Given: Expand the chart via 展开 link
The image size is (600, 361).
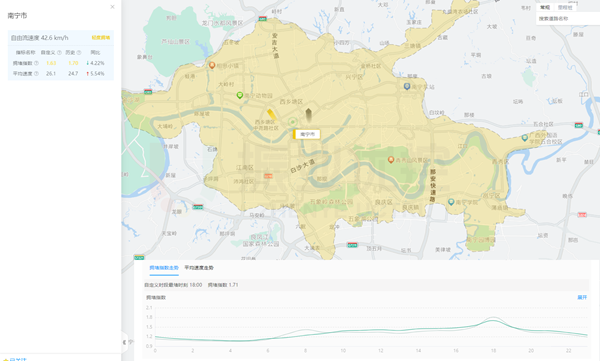Looking at the screenshot, I should pyautogui.click(x=582, y=297).
